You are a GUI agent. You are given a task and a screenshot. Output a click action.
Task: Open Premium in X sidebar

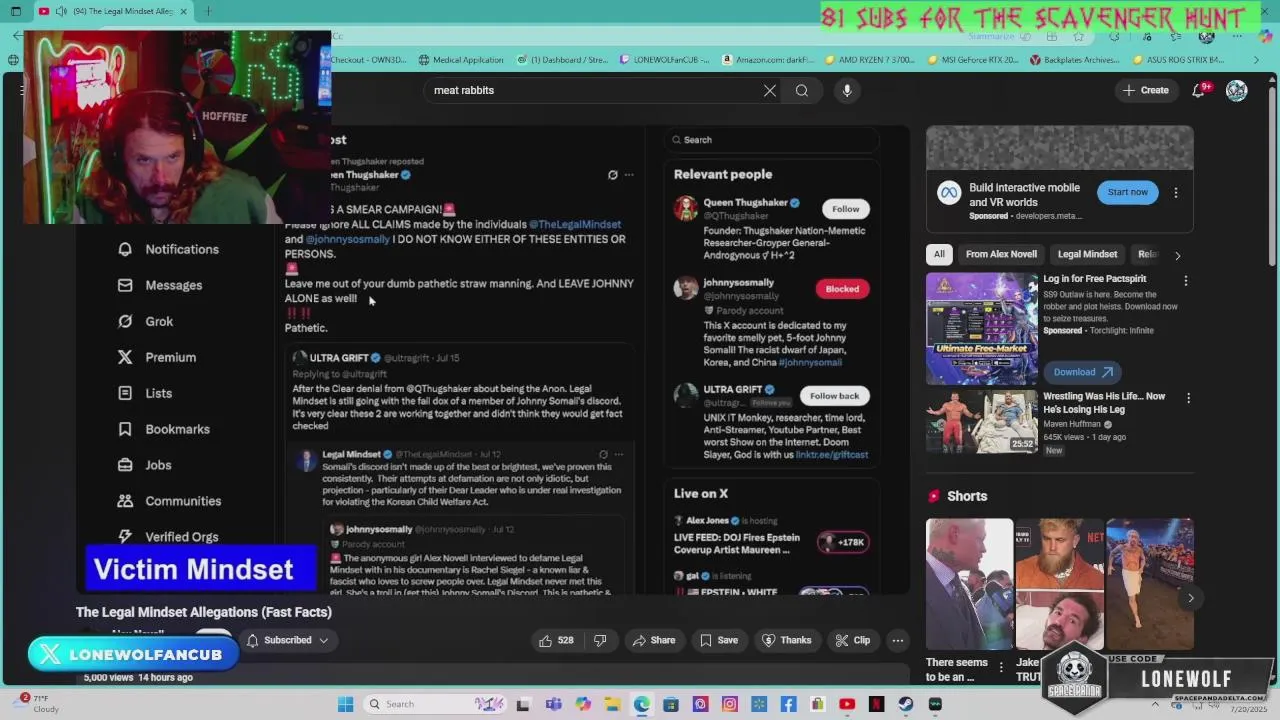pyautogui.click(x=156, y=357)
